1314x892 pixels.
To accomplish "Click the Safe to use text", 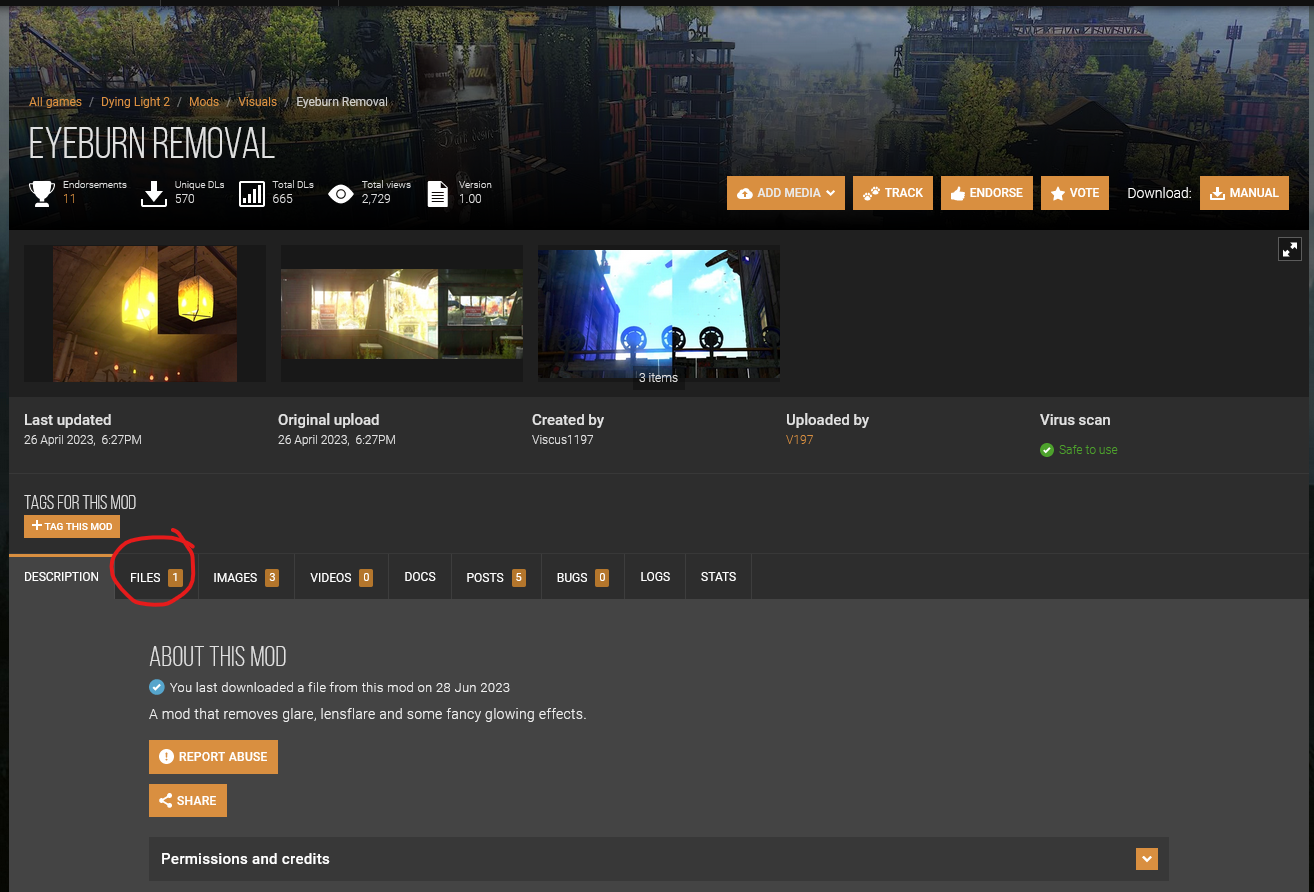I will point(1088,450).
